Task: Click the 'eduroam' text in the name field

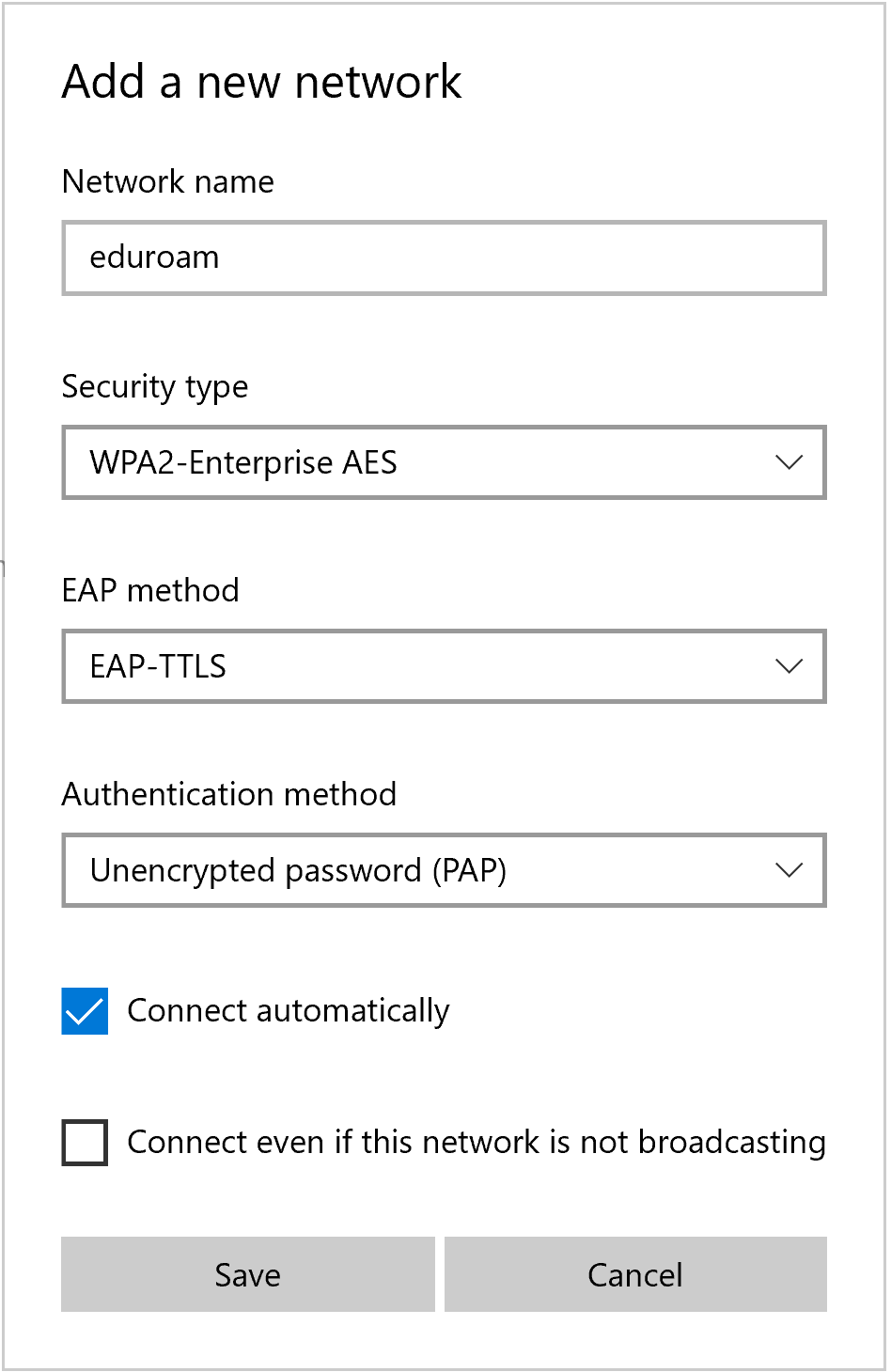Action: tap(154, 257)
